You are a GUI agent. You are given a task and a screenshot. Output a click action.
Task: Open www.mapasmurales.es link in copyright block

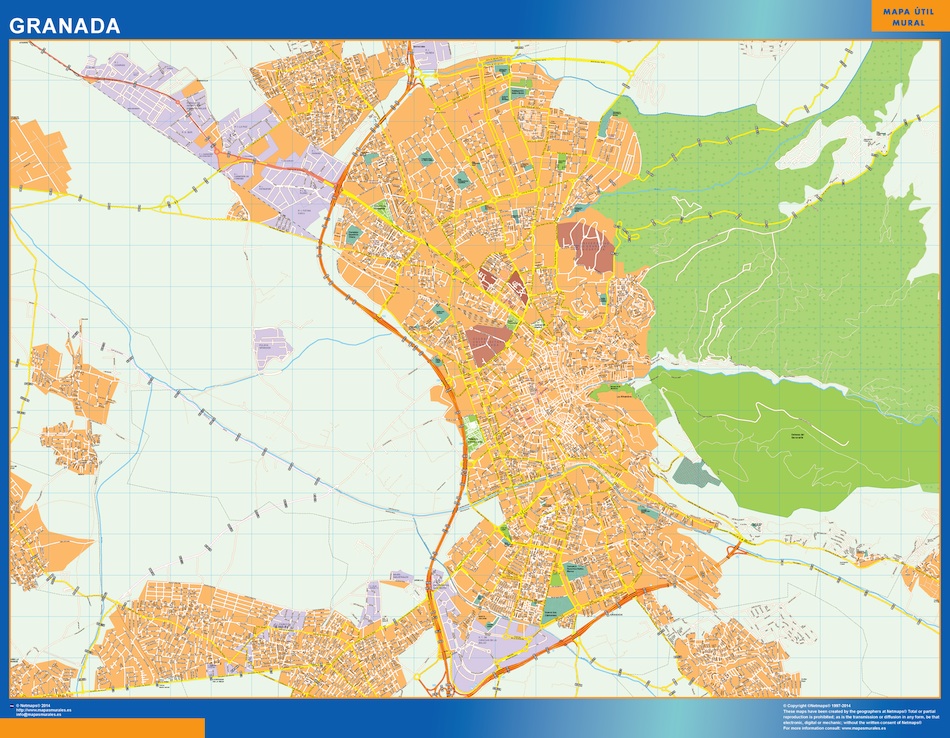tap(864, 728)
